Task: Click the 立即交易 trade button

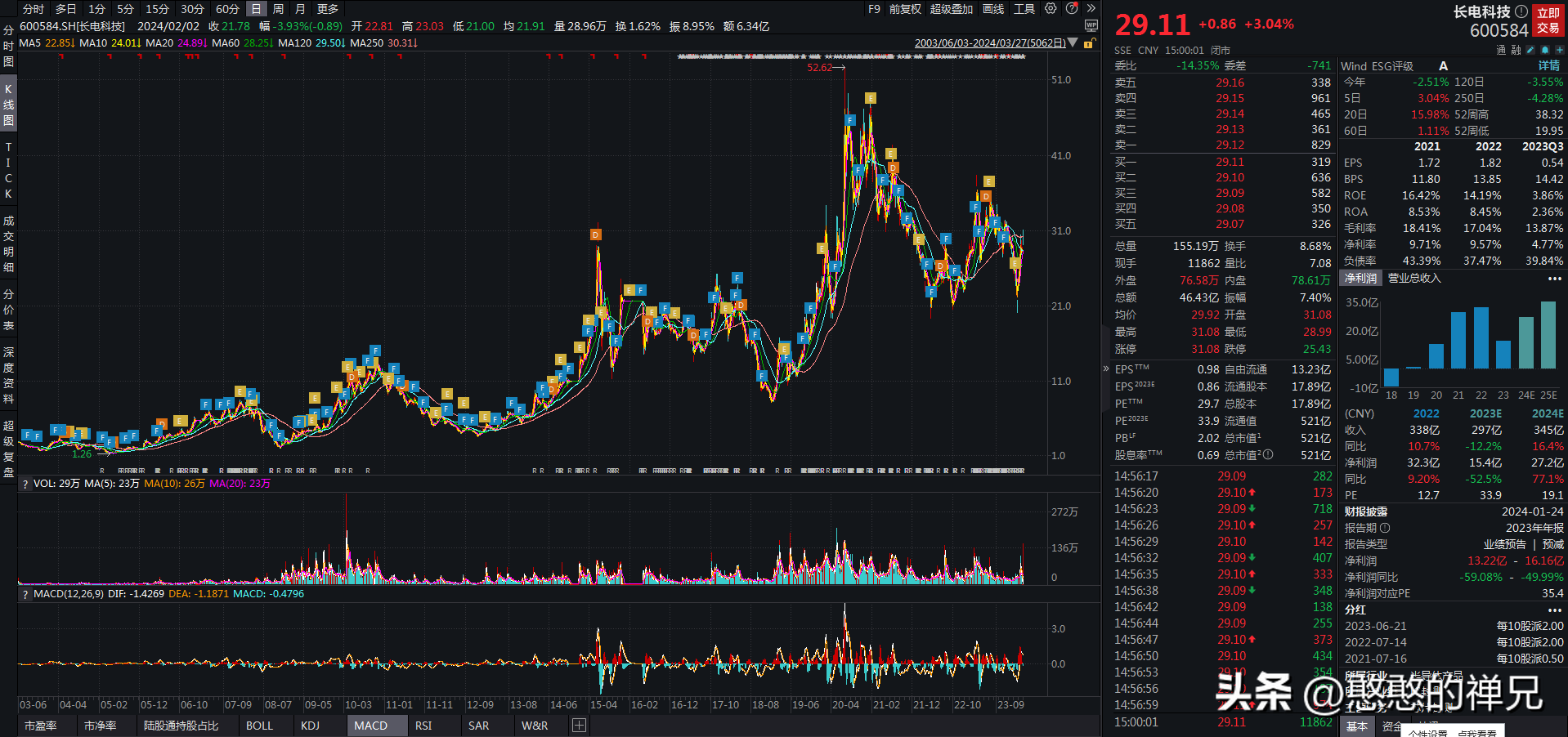Action: [1548, 20]
